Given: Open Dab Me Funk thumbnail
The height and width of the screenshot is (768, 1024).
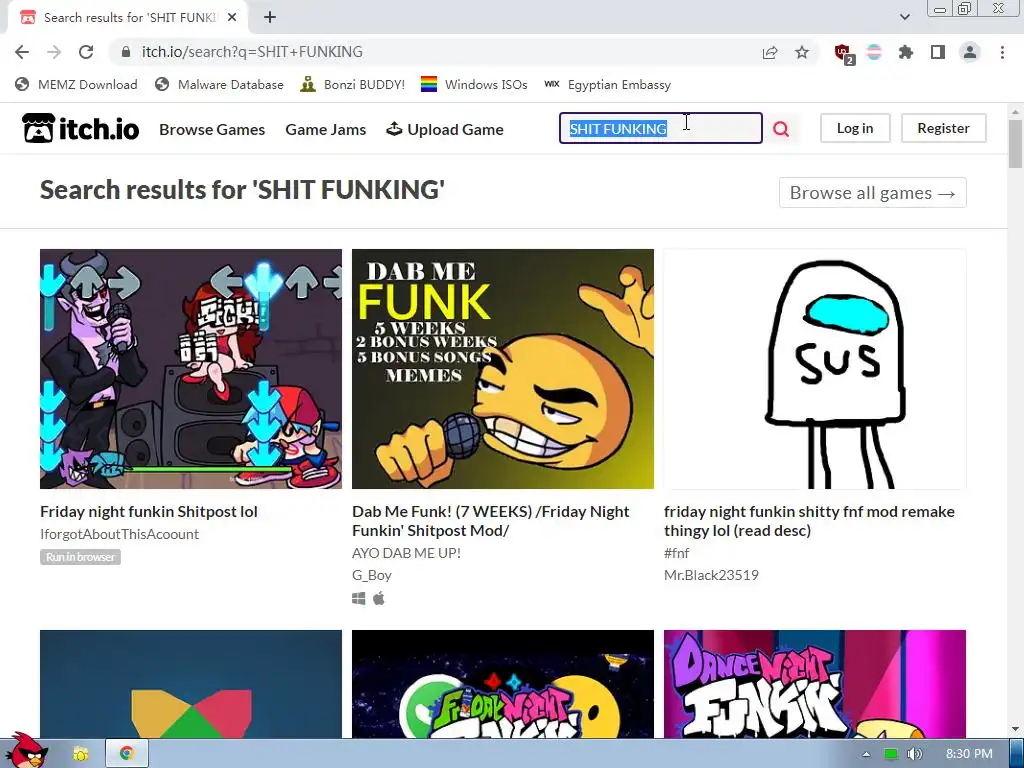Looking at the screenshot, I should pos(503,369).
